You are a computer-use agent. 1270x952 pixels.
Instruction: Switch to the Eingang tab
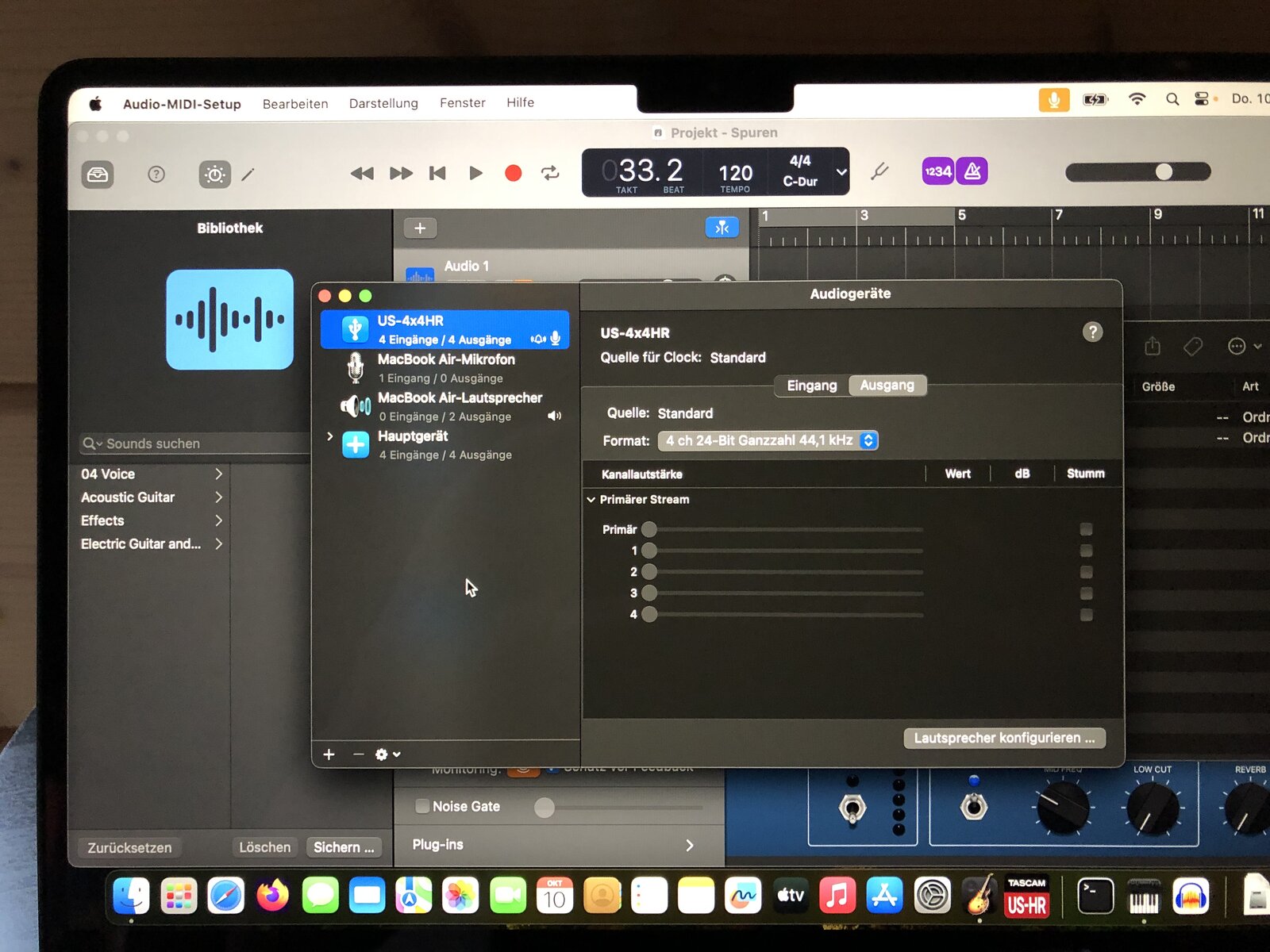pos(812,386)
